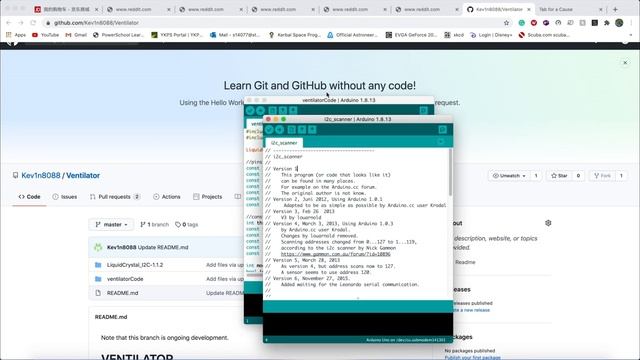Open the PowerSchool Learning bookmark
Viewport: 640px width, 360px height.
click(x=118, y=35)
